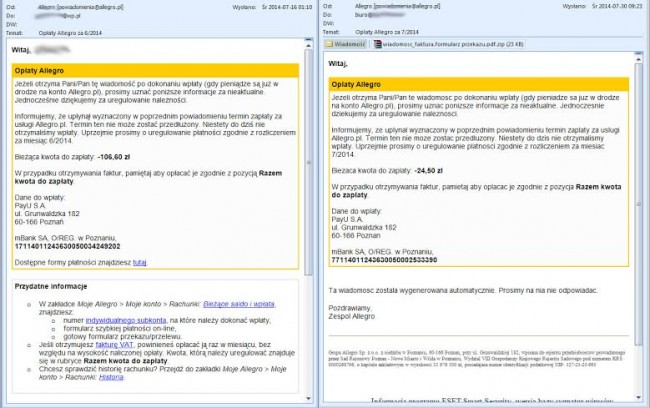The height and width of the screenshot is (408, 650).
Task: Select the sender address in the left email header
Action: tap(81, 7)
